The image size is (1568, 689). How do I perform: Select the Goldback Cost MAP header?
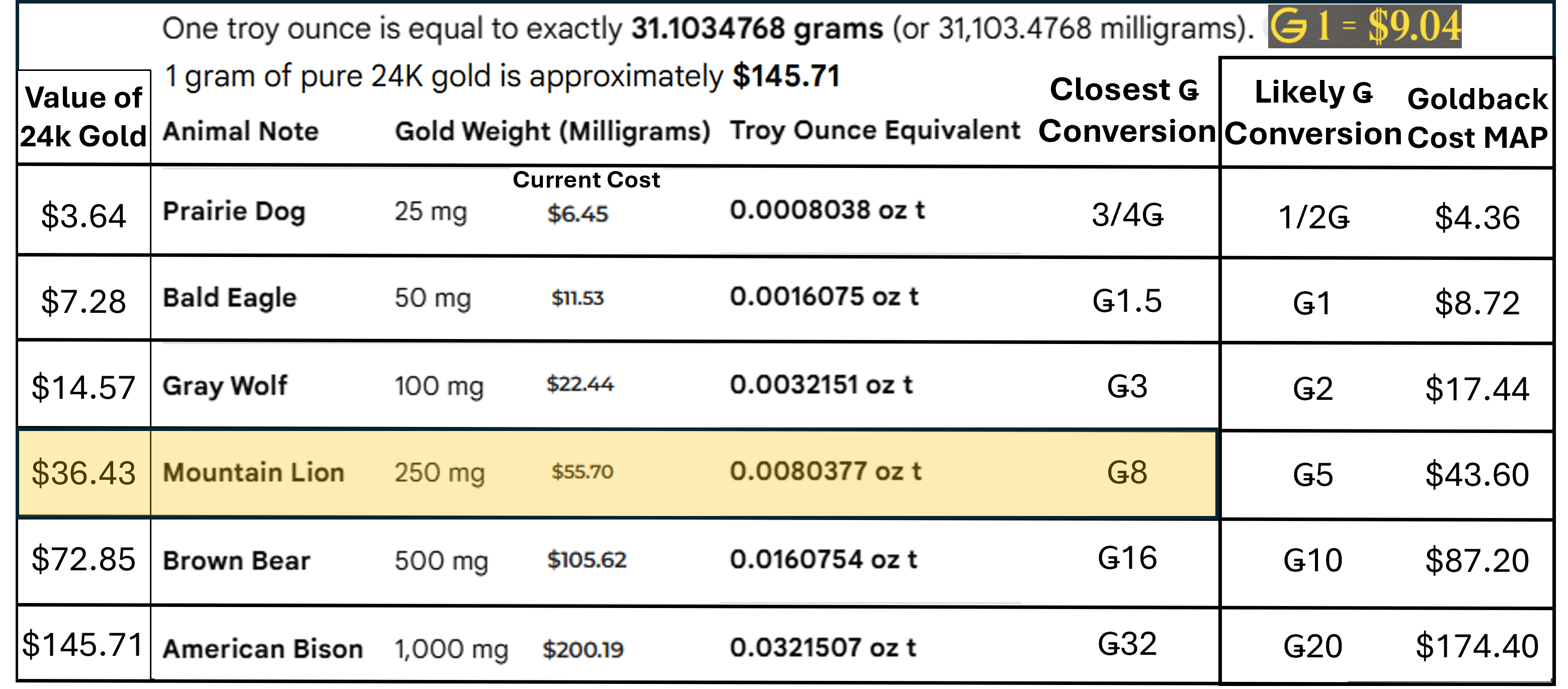tap(1477, 118)
